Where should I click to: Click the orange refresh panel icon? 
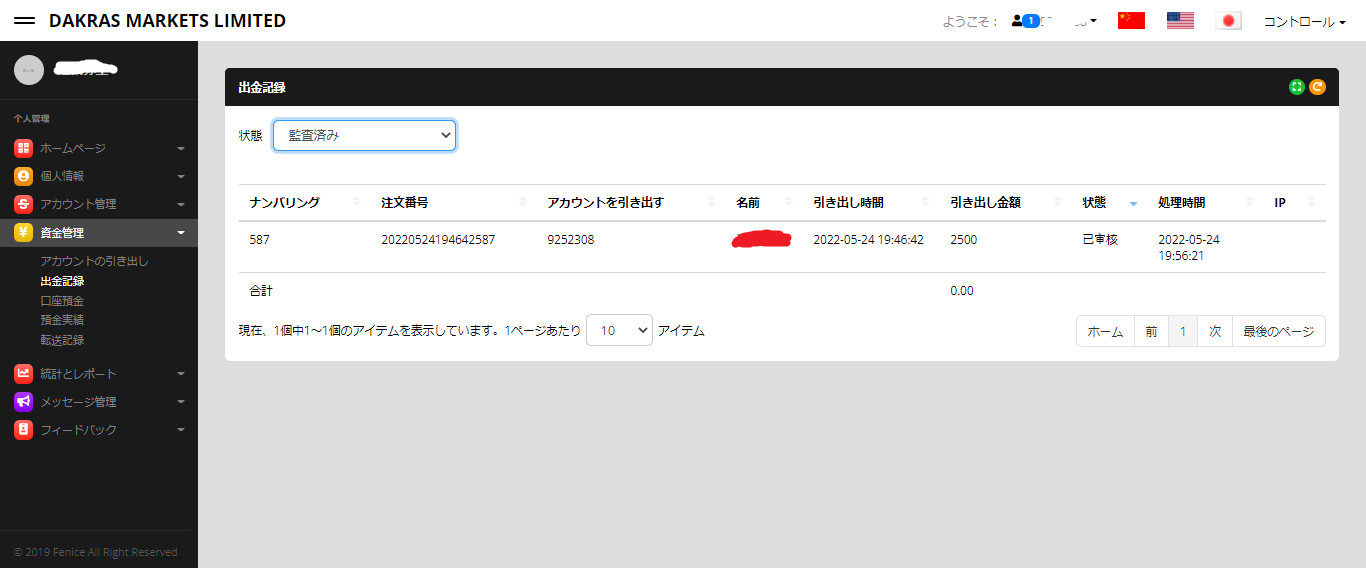click(x=1317, y=87)
